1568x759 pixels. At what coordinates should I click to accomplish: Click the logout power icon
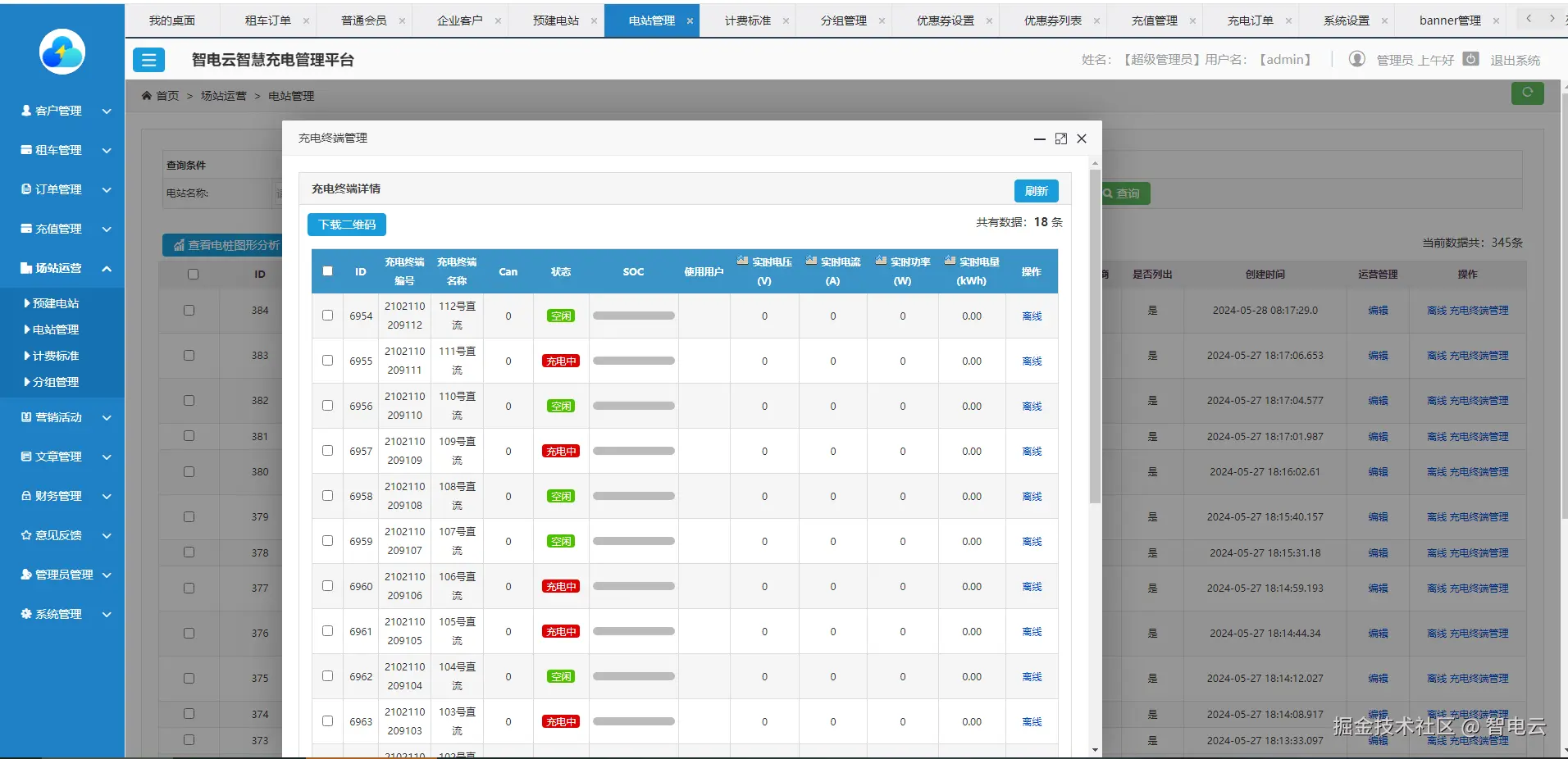coord(1471,59)
